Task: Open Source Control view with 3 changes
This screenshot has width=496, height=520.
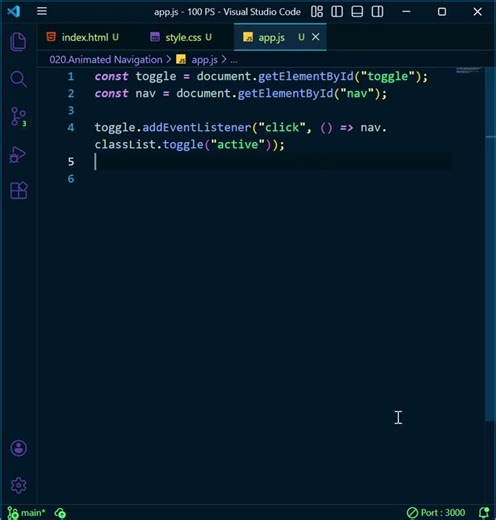Action: [x=18, y=117]
